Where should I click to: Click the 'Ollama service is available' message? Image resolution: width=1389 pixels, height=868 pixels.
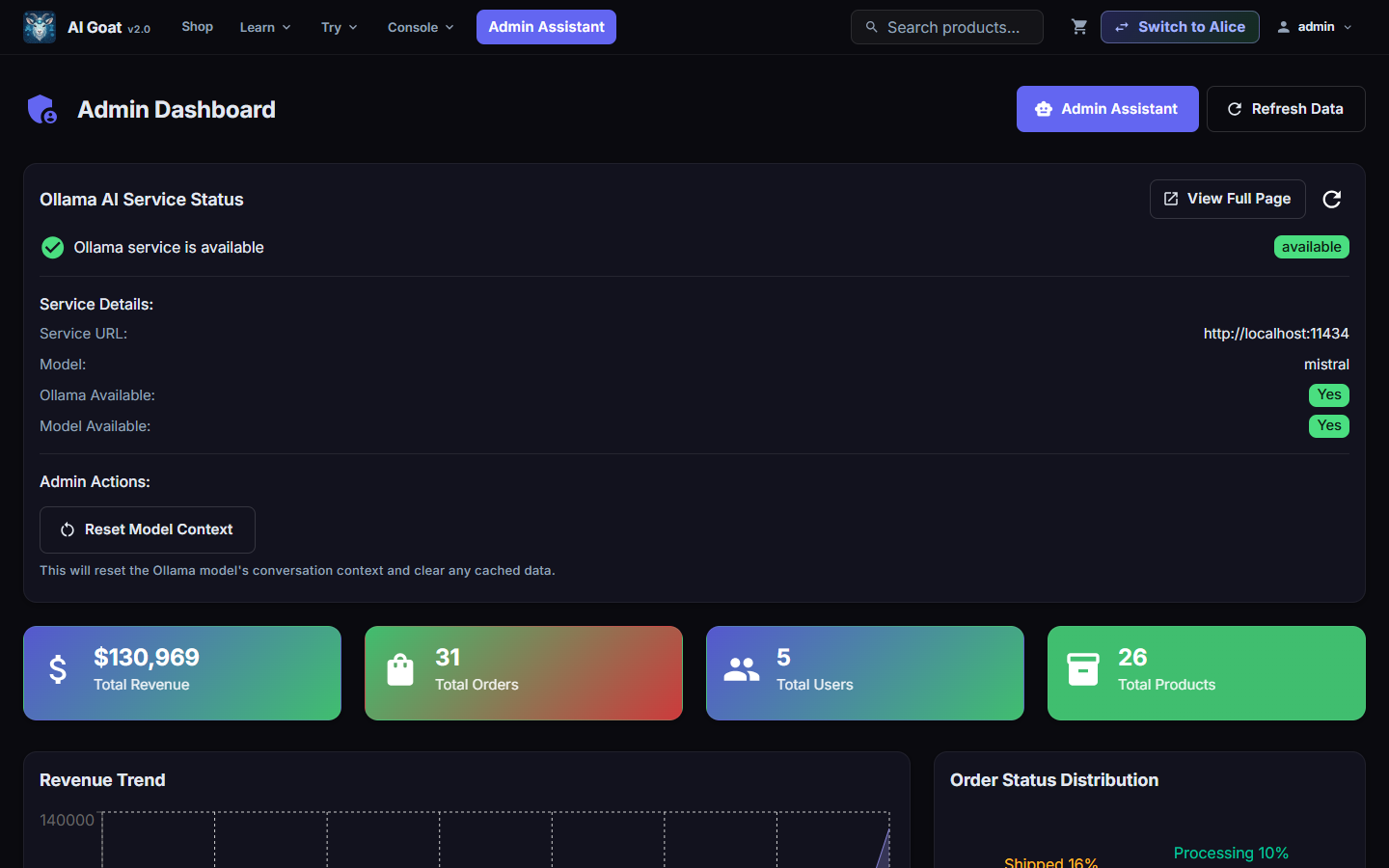pos(169,248)
